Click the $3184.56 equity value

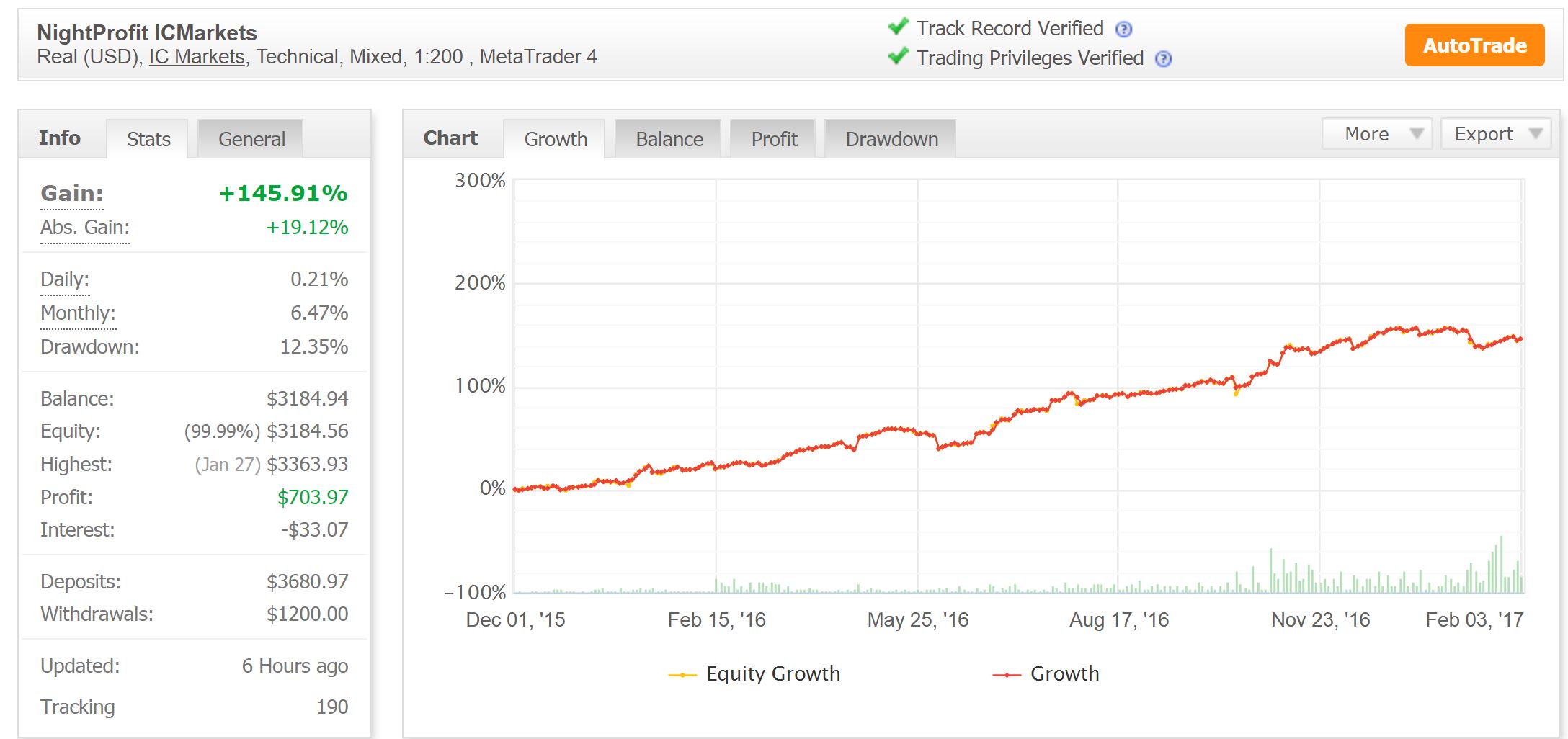tap(308, 431)
